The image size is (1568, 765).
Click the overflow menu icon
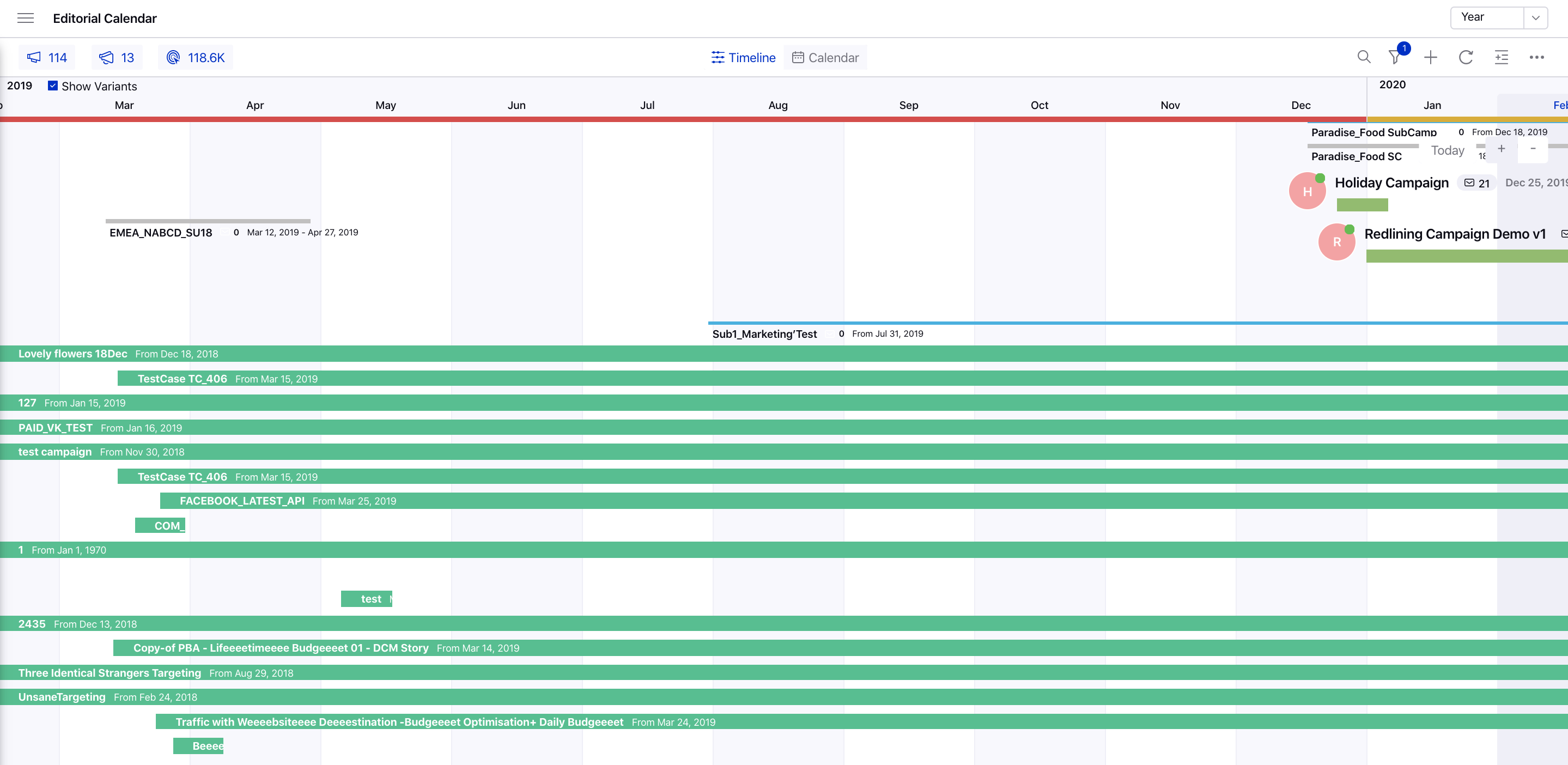(1537, 57)
